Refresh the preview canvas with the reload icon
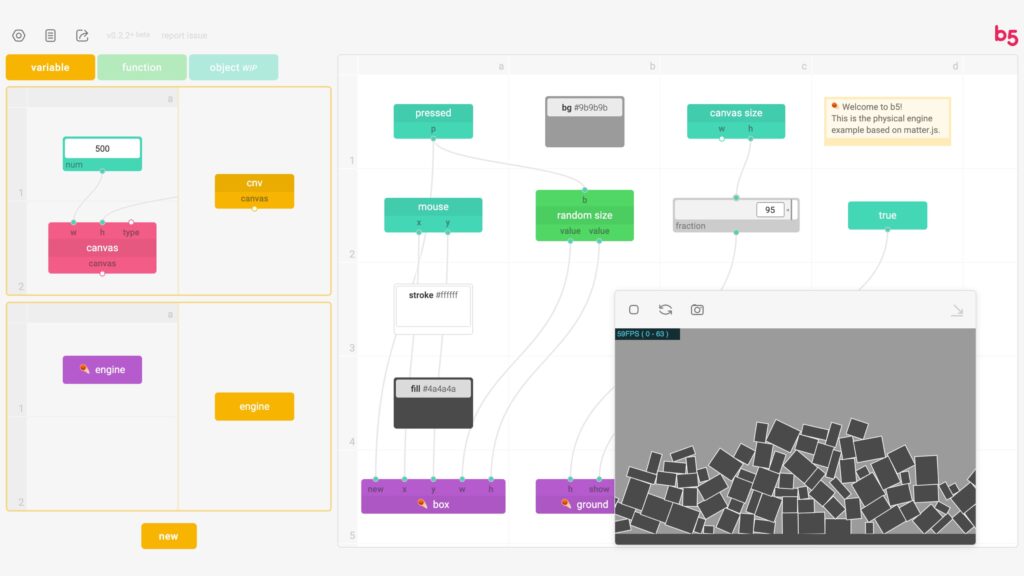This screenshot has height=576, width=1024. click(x=665, y=310)
